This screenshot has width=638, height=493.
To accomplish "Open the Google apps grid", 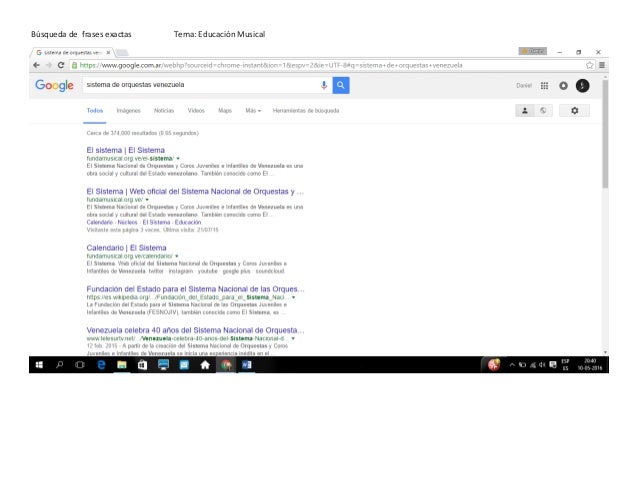I will pyautogui.click(x=544, y=85).
